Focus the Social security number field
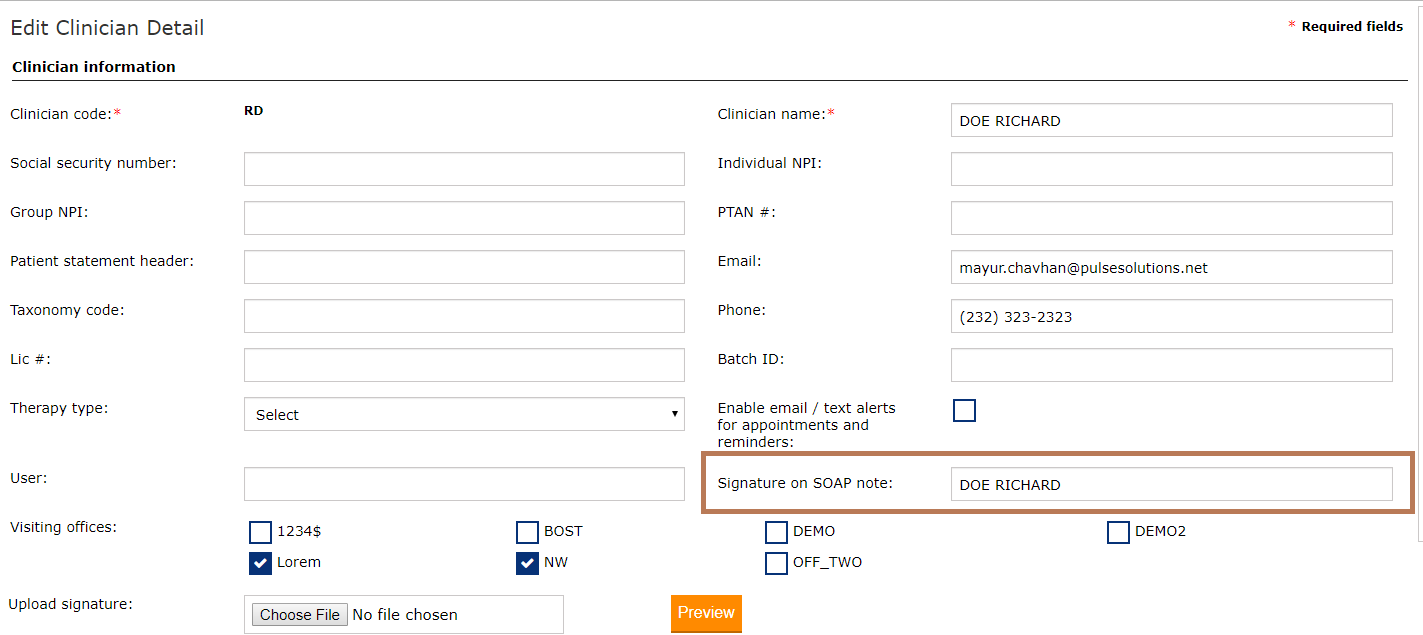The height and width of the screenshot is (635, 1423). [464, 169]
